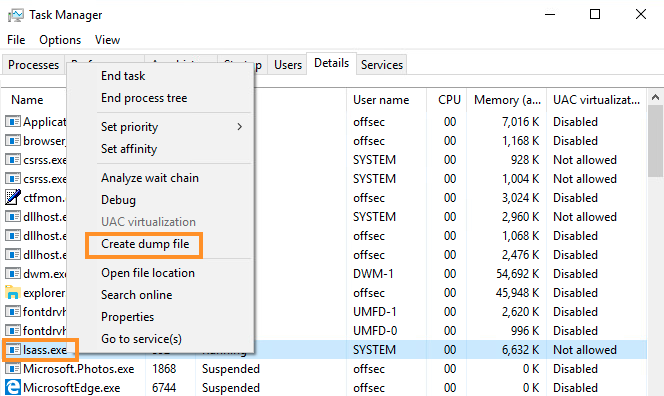The image size is (664, 396).
Task: Choose Go to service(s)
Action: coord(141,339)
